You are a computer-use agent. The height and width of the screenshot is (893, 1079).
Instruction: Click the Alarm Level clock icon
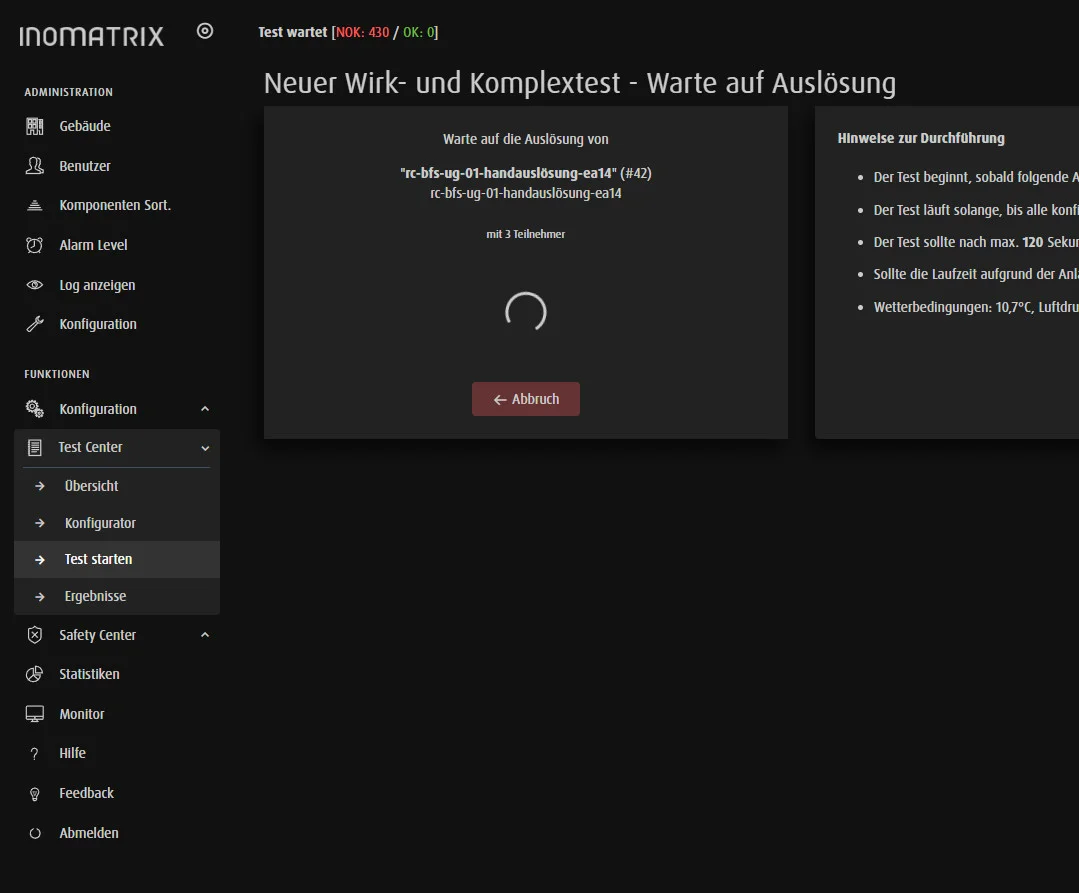(x=35, y=245)
